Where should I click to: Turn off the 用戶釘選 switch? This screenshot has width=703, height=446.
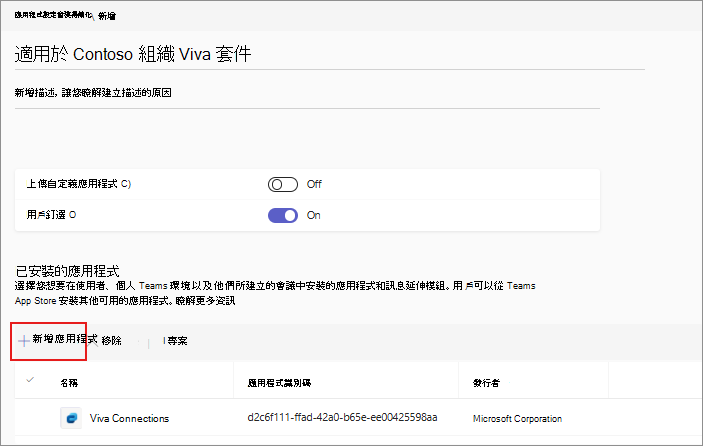pos(282,216)
